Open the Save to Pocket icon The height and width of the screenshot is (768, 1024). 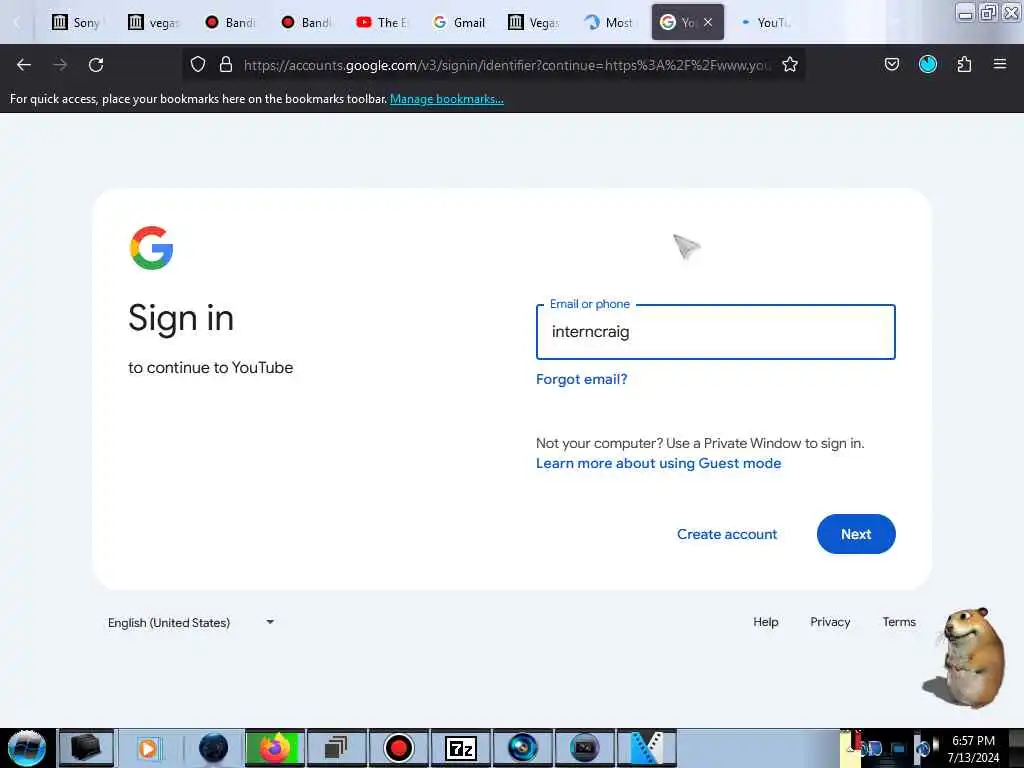pos(891,64)
